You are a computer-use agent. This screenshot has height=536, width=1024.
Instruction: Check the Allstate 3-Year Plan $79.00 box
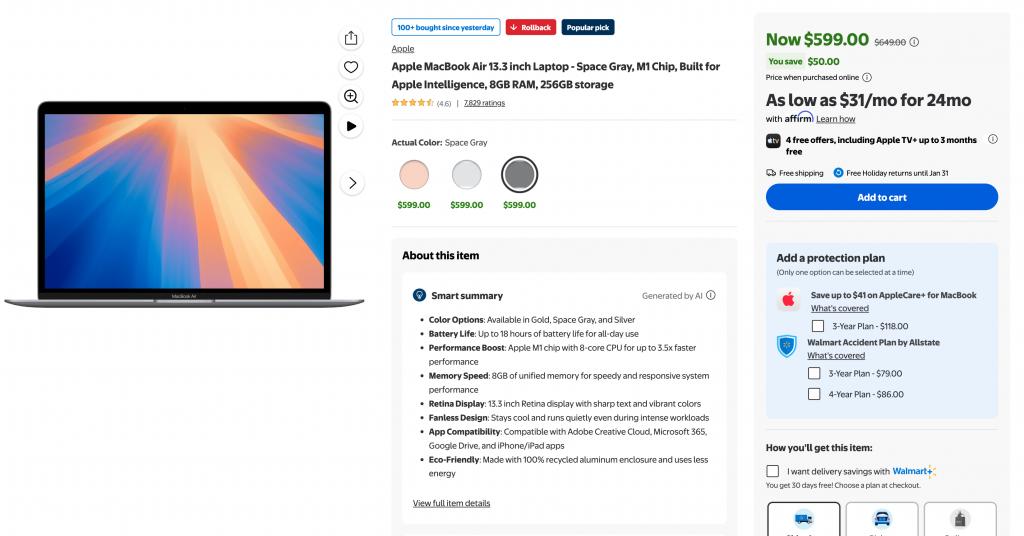[x=814, y=373]
